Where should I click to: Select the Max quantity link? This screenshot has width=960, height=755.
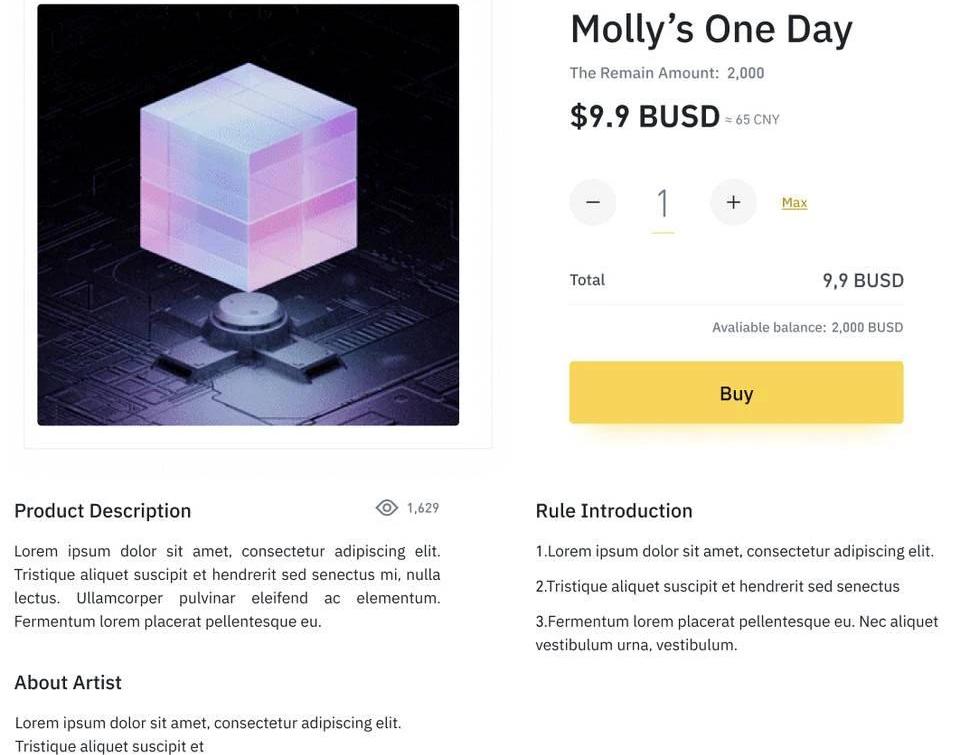(794, 203)
